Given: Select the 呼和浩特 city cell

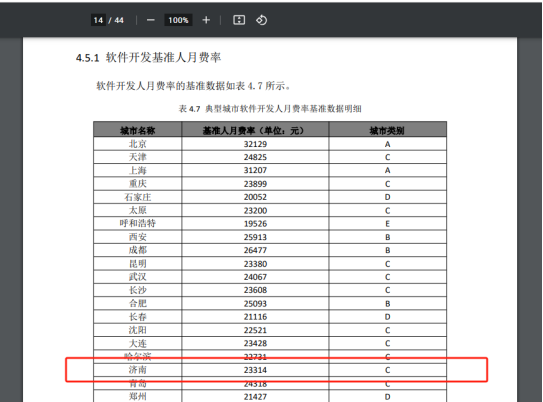Looking at the screenshot, I should [x=137, y=223].
